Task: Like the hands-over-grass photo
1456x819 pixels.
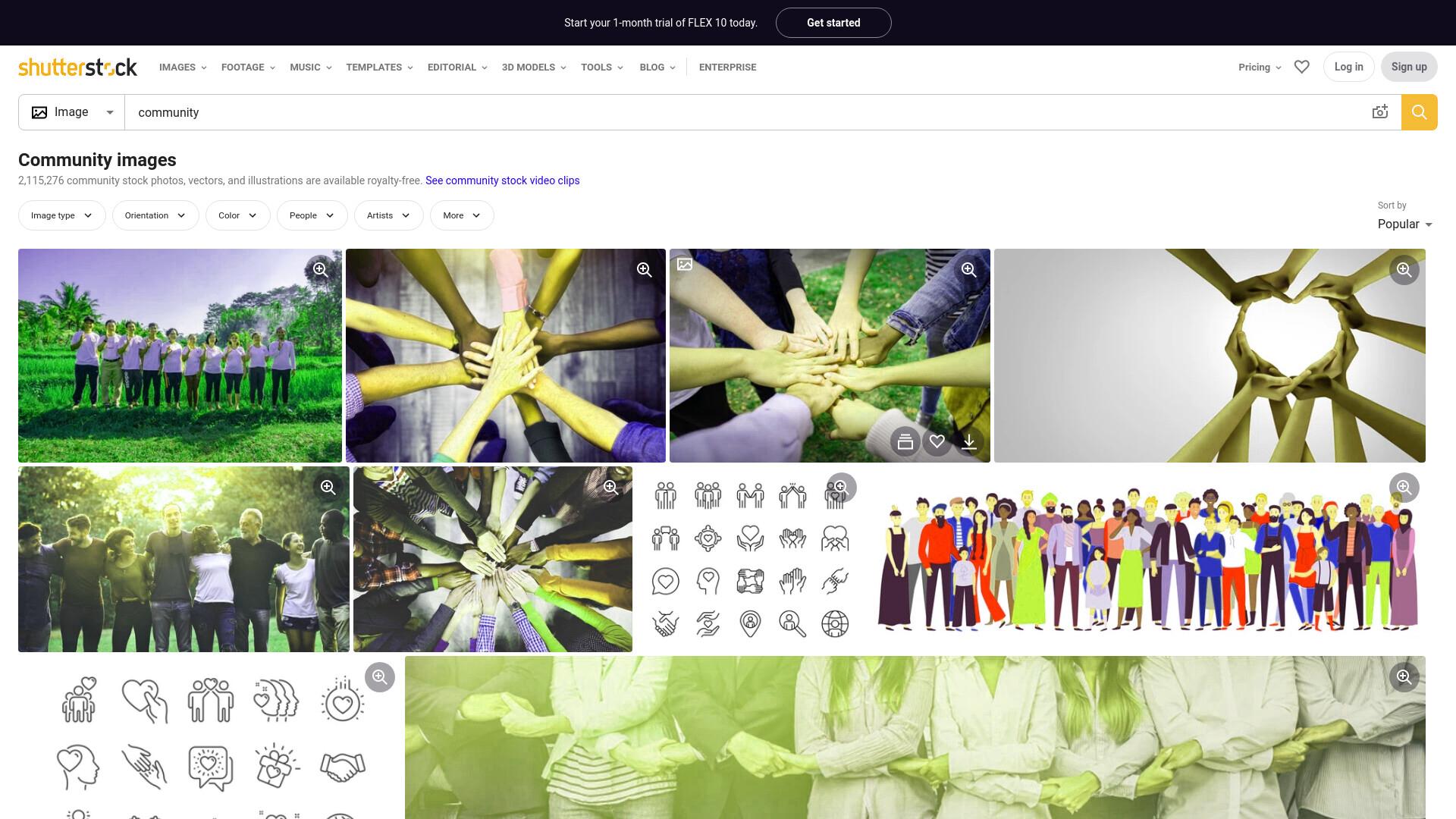Action: tap(937, 441)
